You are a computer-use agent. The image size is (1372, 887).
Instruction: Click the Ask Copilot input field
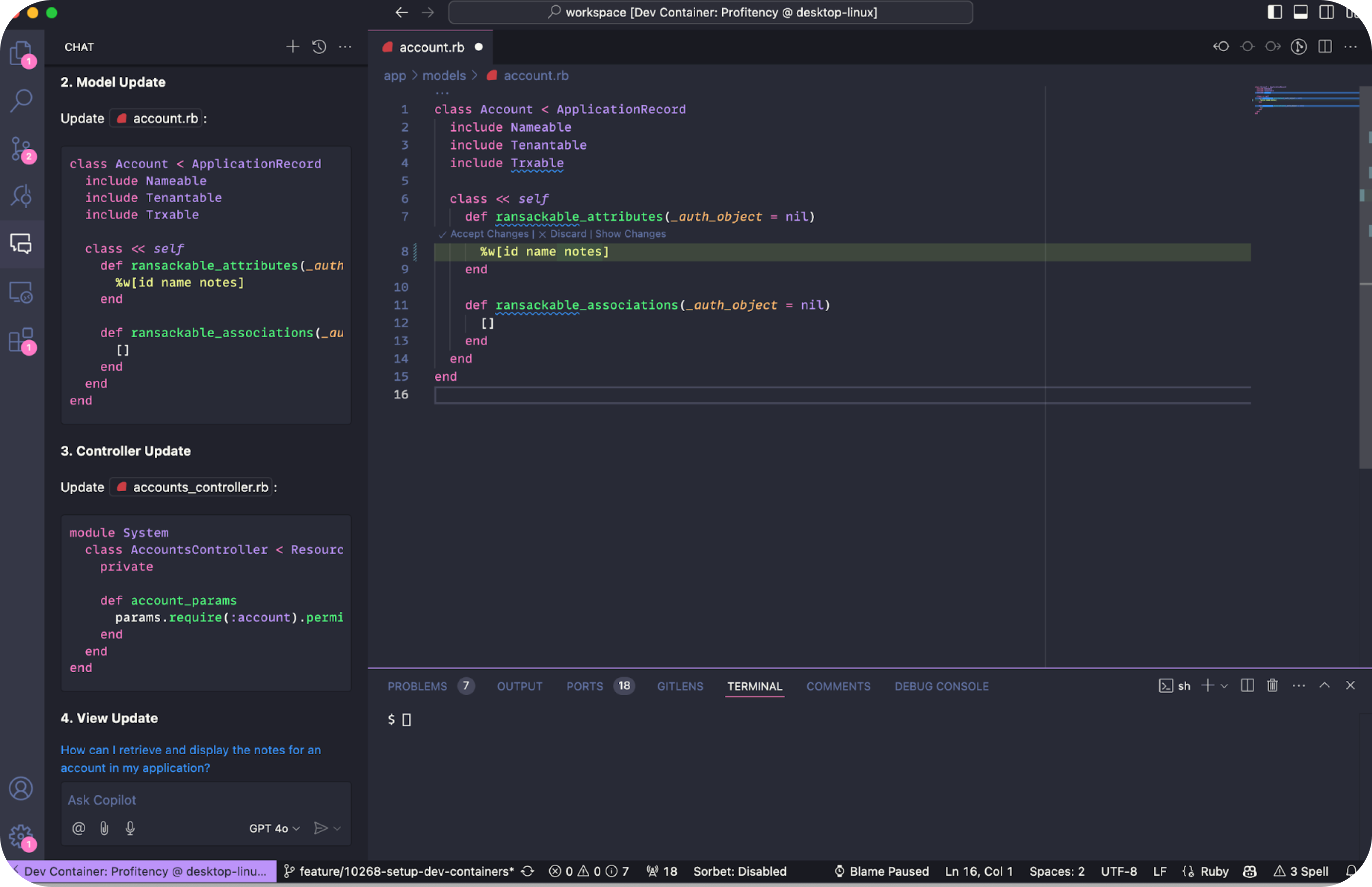(x=205, y=800)
